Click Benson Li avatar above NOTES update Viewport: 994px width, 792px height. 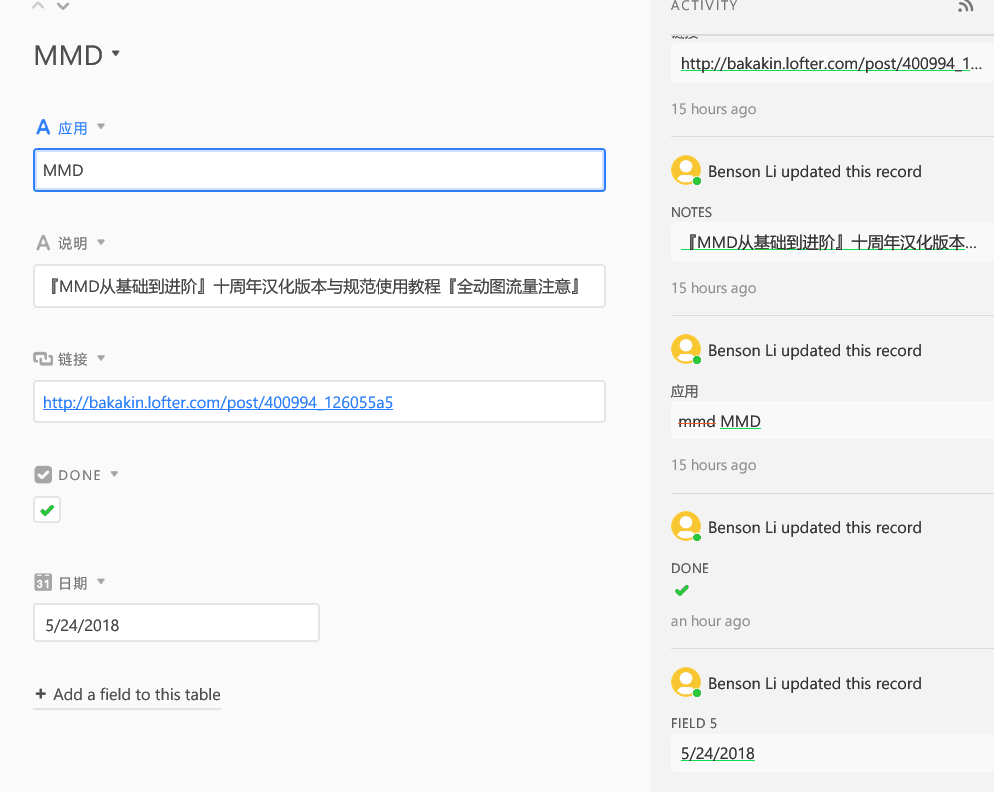click(x=686, y=171)
